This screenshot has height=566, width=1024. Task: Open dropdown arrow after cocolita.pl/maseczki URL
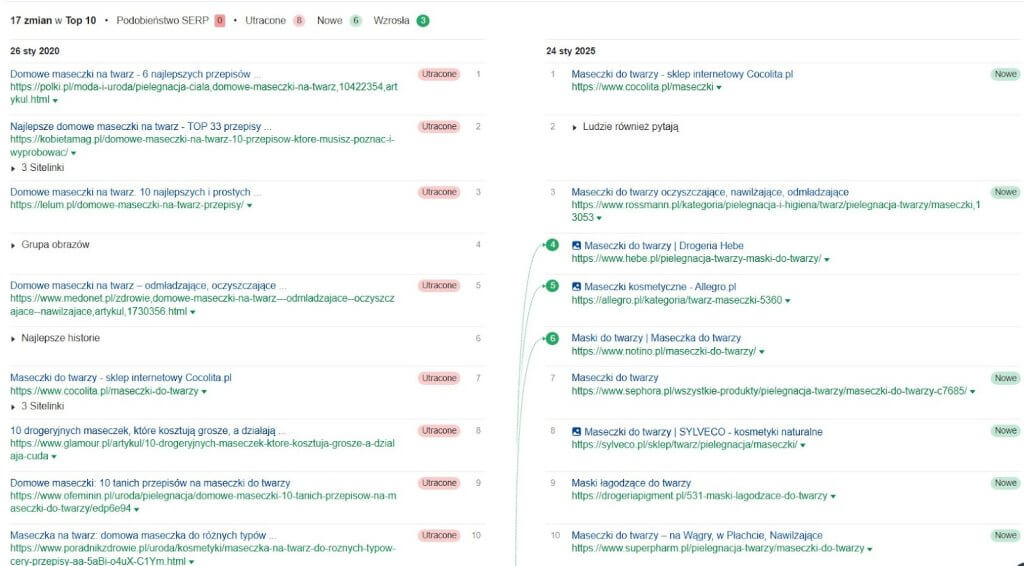click(719, 87)
